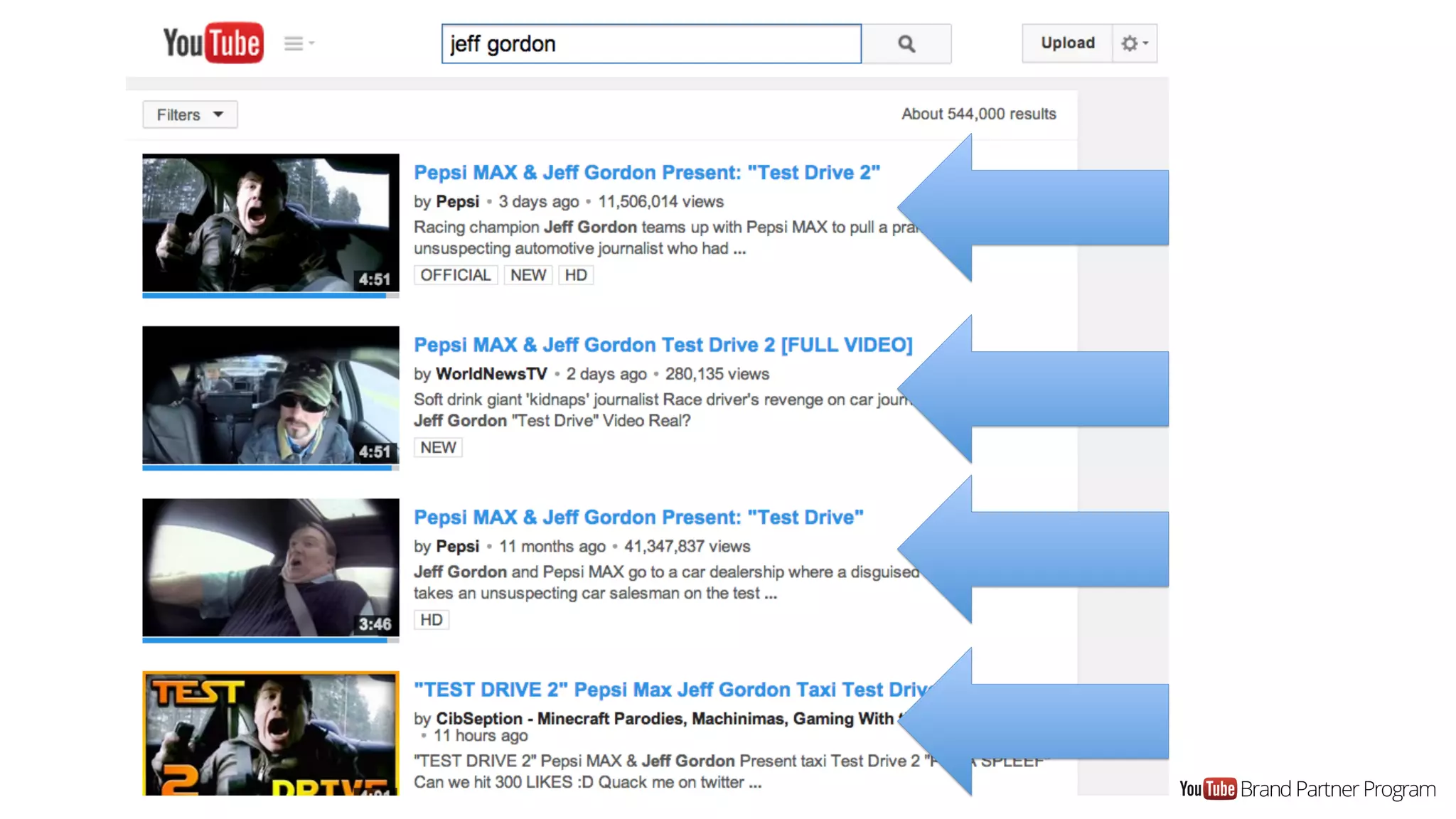Screen dimensions: 1456x819
Task: Open original "Test Drive" video title link
Action: tap(638, 518)
